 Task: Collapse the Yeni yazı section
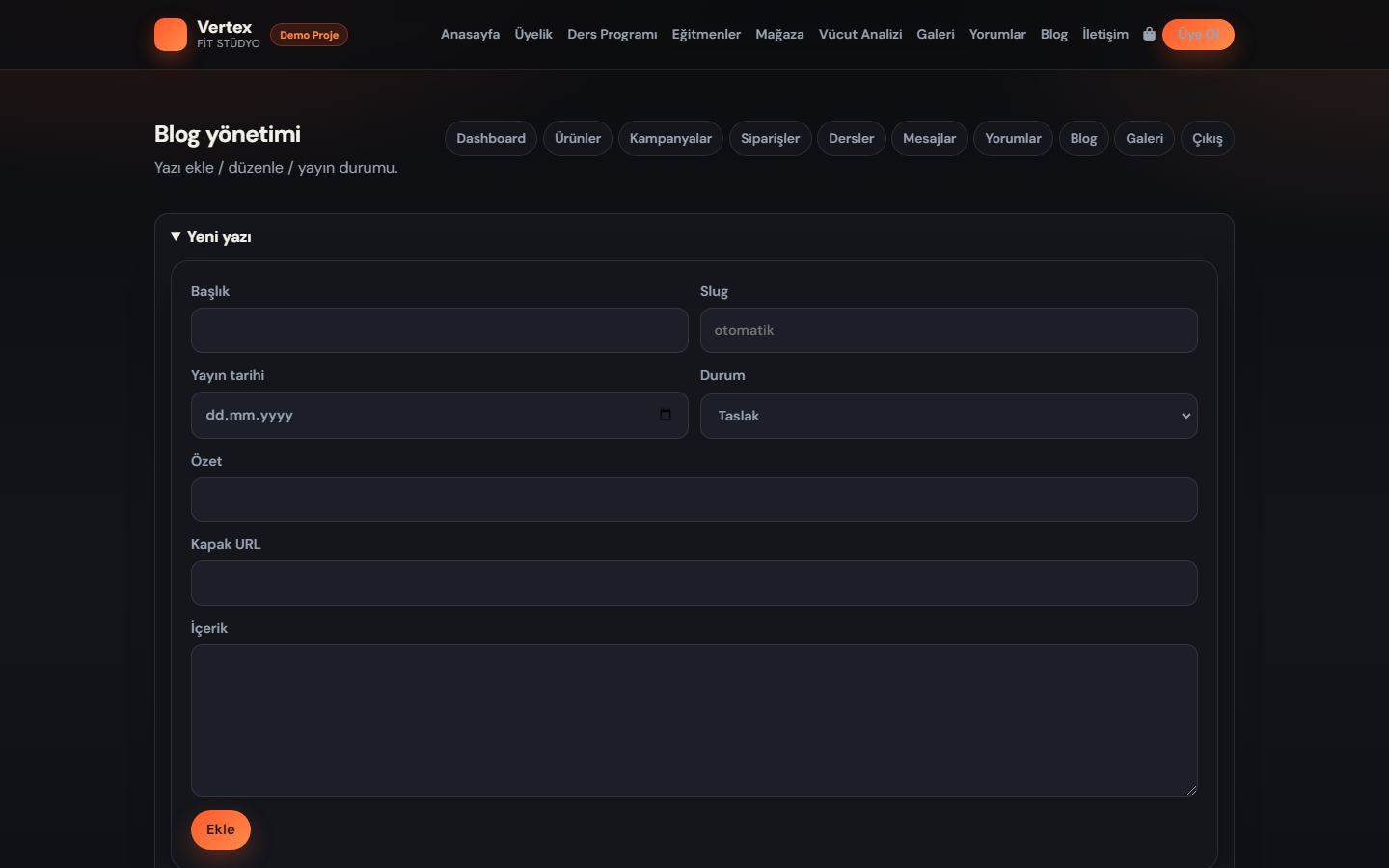[x=211, y=237]
